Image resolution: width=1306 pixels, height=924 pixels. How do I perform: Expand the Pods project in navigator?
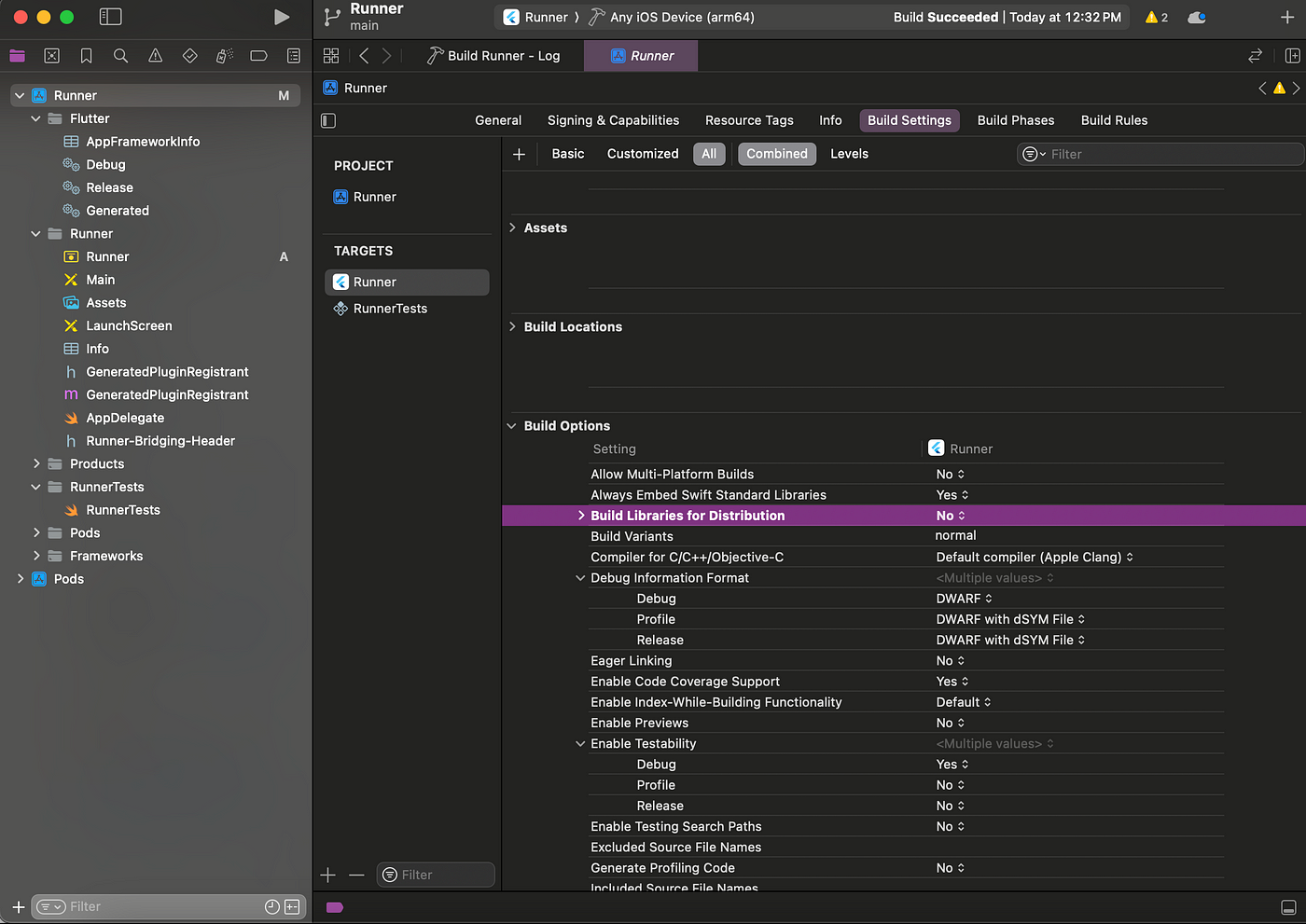(x=20, y=579)
